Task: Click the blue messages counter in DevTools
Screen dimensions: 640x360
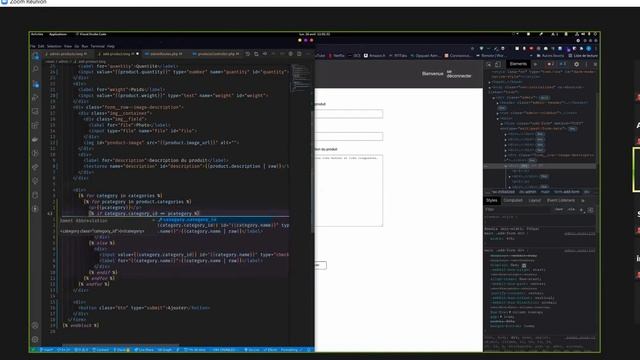Action: click(563, 64)
